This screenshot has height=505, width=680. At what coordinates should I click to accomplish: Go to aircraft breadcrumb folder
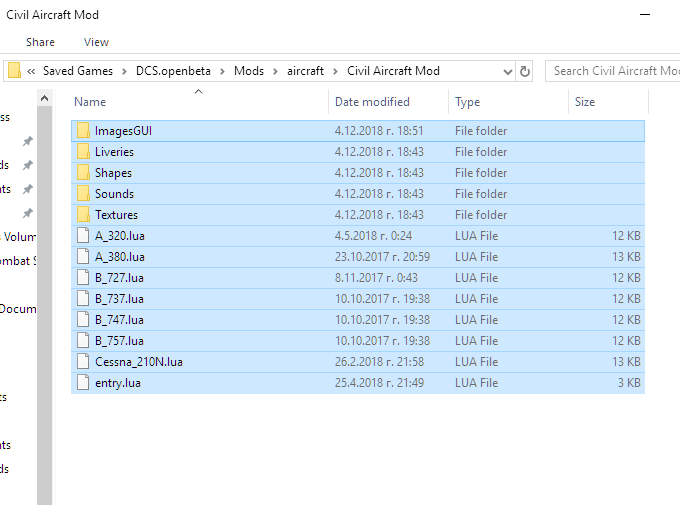[305, 71]
